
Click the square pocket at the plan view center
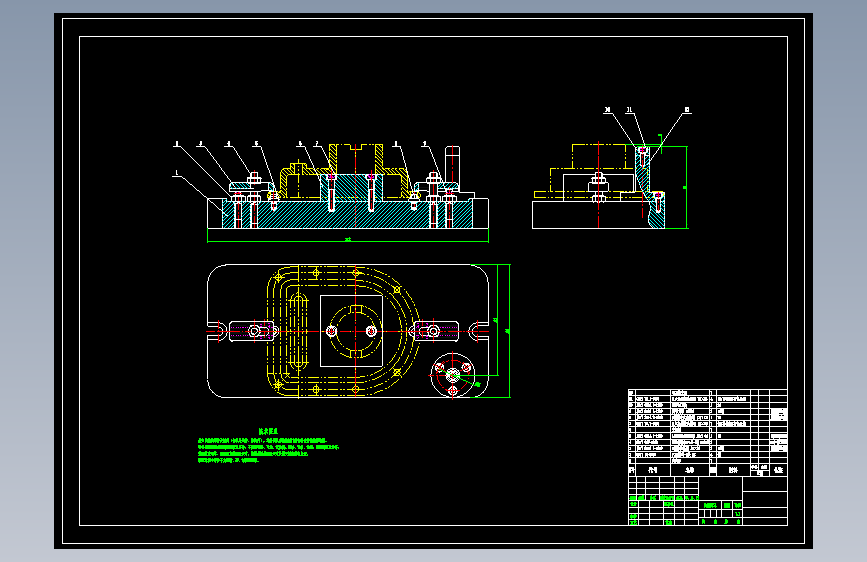[x=352, y=331]
